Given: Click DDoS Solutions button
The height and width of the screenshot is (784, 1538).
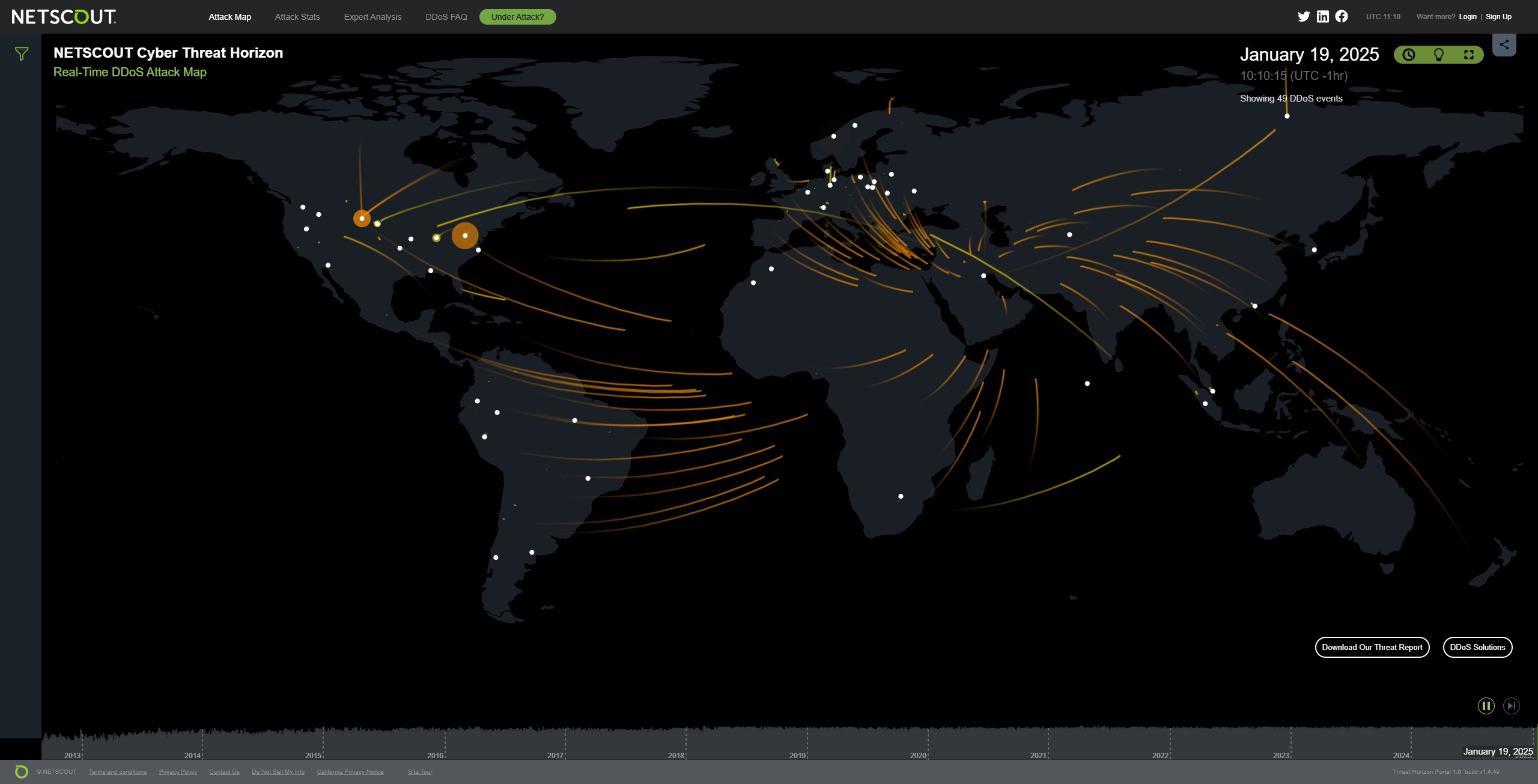Looking at the screenshot, I should point(1478,647).
